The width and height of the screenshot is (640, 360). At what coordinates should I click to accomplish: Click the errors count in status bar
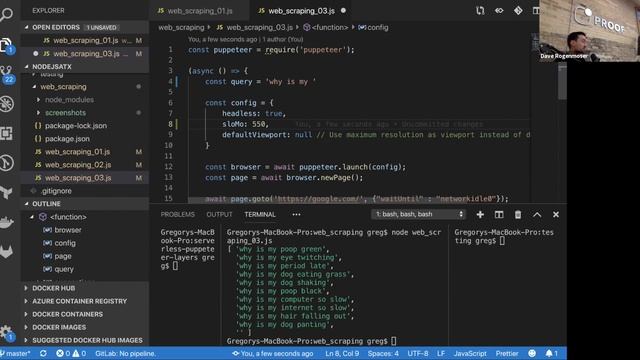[x=64, y=353]
